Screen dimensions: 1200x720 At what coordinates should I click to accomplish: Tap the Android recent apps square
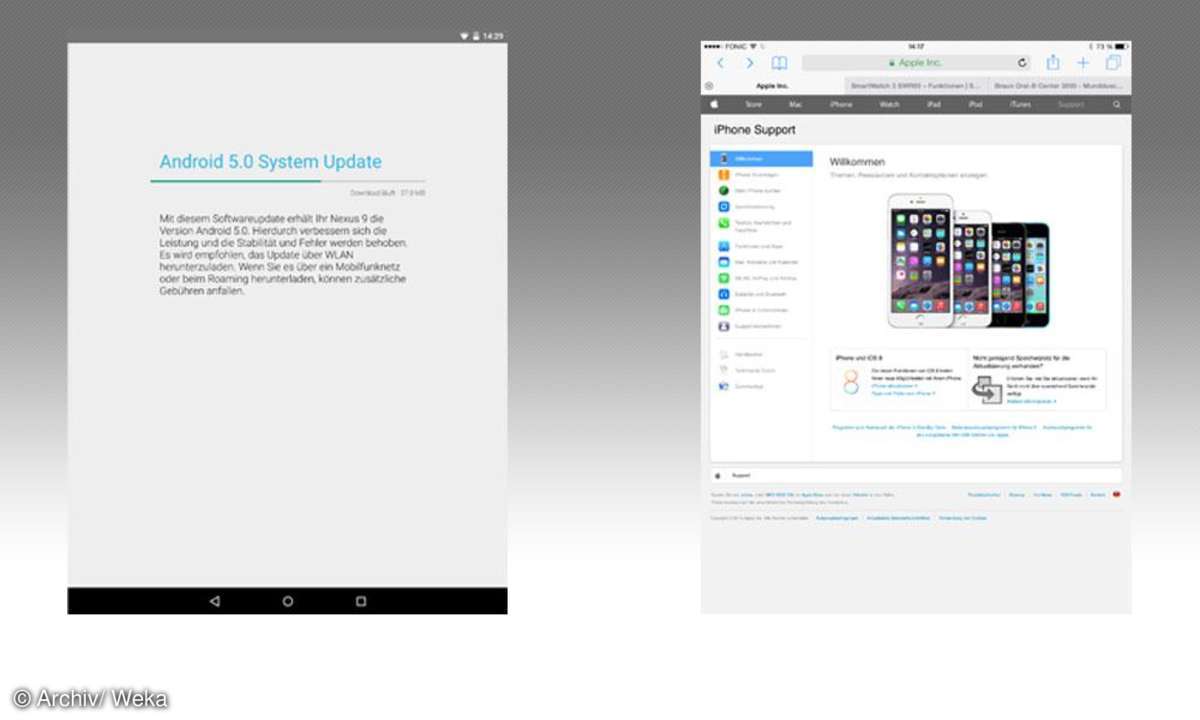(361, 601)
